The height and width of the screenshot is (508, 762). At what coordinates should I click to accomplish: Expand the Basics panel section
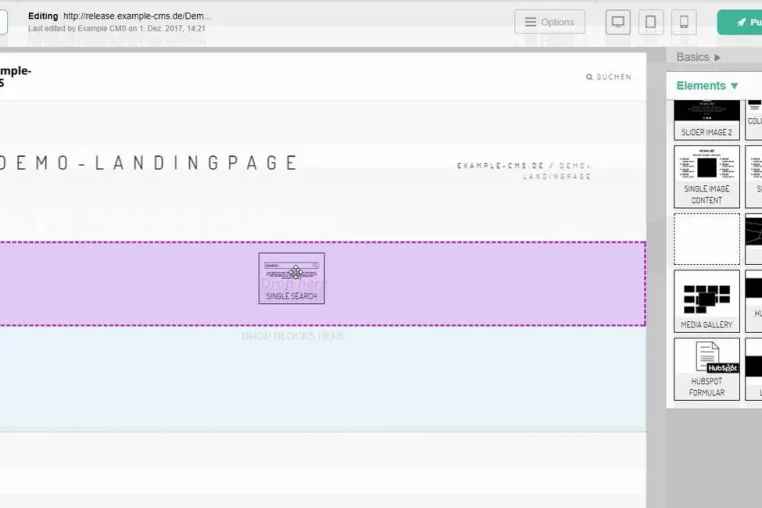699,57
